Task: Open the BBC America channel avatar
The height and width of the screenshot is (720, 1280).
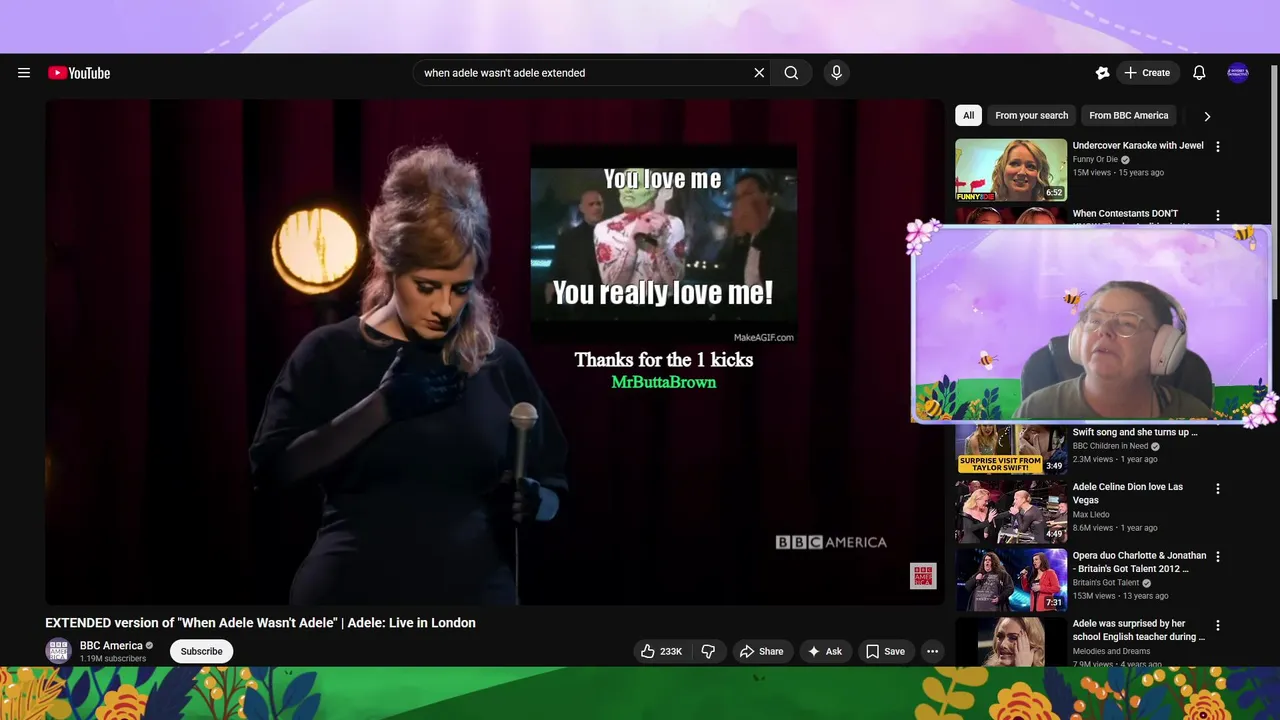Action: [59, 651]
